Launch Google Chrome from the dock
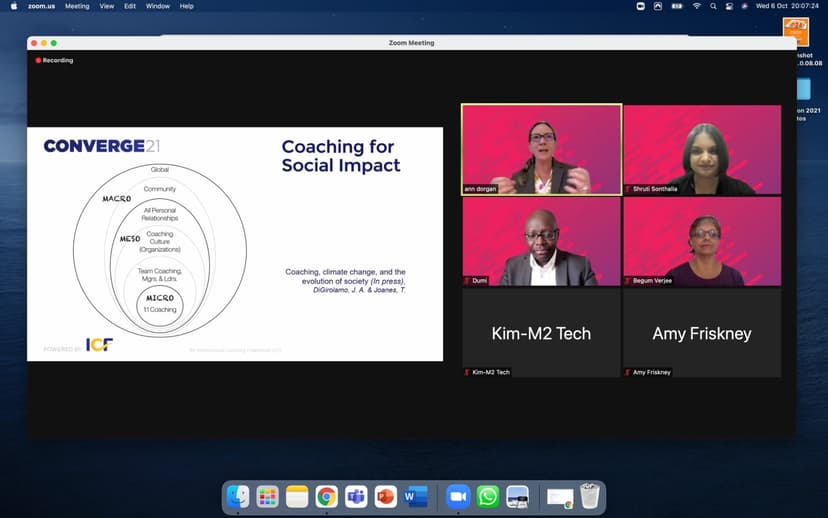Viewport: 828px width, 518px height. click(x=327, y=497)
